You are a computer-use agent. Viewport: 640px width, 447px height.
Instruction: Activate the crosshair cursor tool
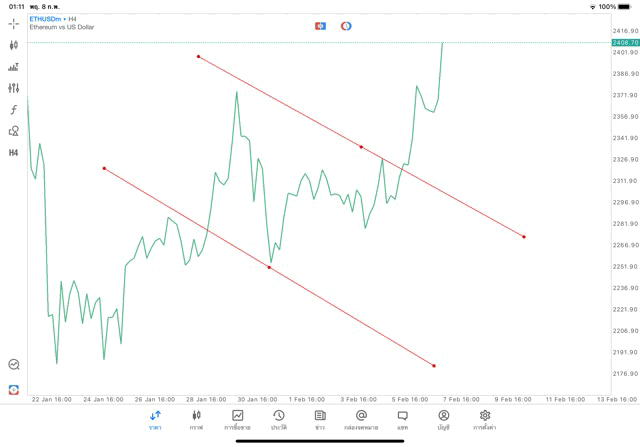pos(14,22)
